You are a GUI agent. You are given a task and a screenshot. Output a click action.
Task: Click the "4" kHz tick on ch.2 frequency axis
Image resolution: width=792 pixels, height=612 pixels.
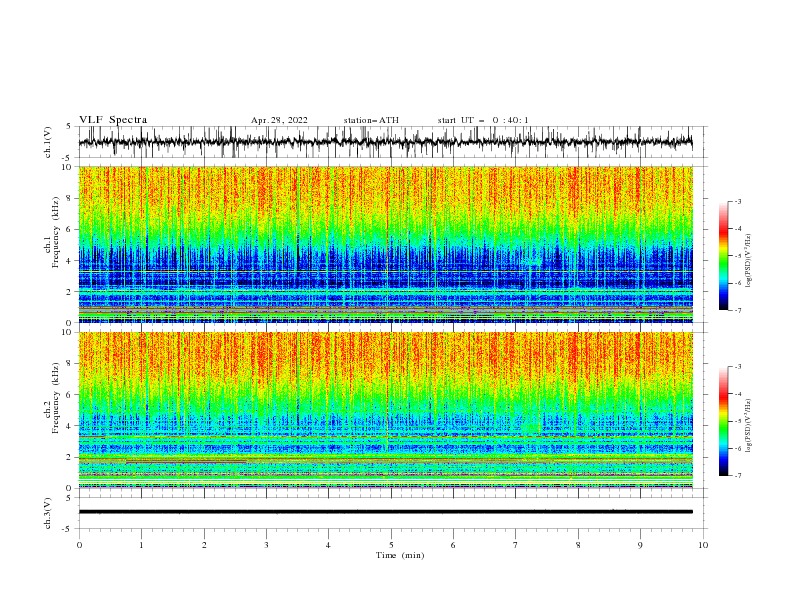click(71, 426)
